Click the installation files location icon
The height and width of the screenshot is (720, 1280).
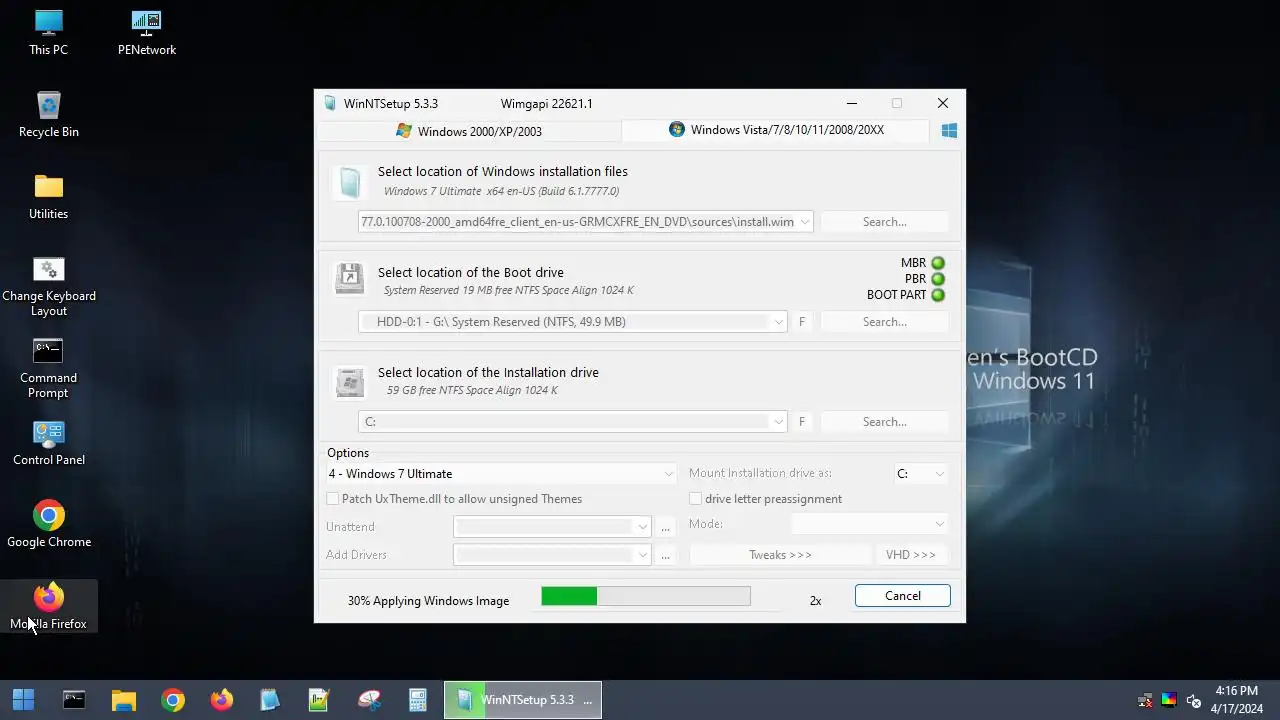(349, 182)
